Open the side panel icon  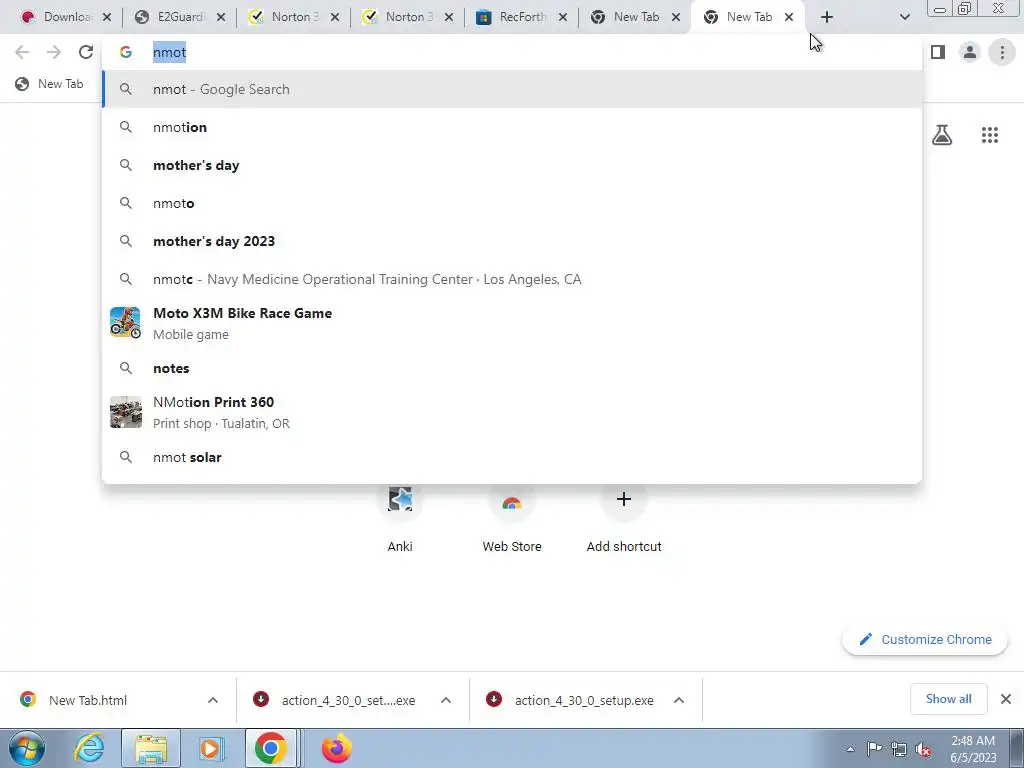click(x=938, y=52)
